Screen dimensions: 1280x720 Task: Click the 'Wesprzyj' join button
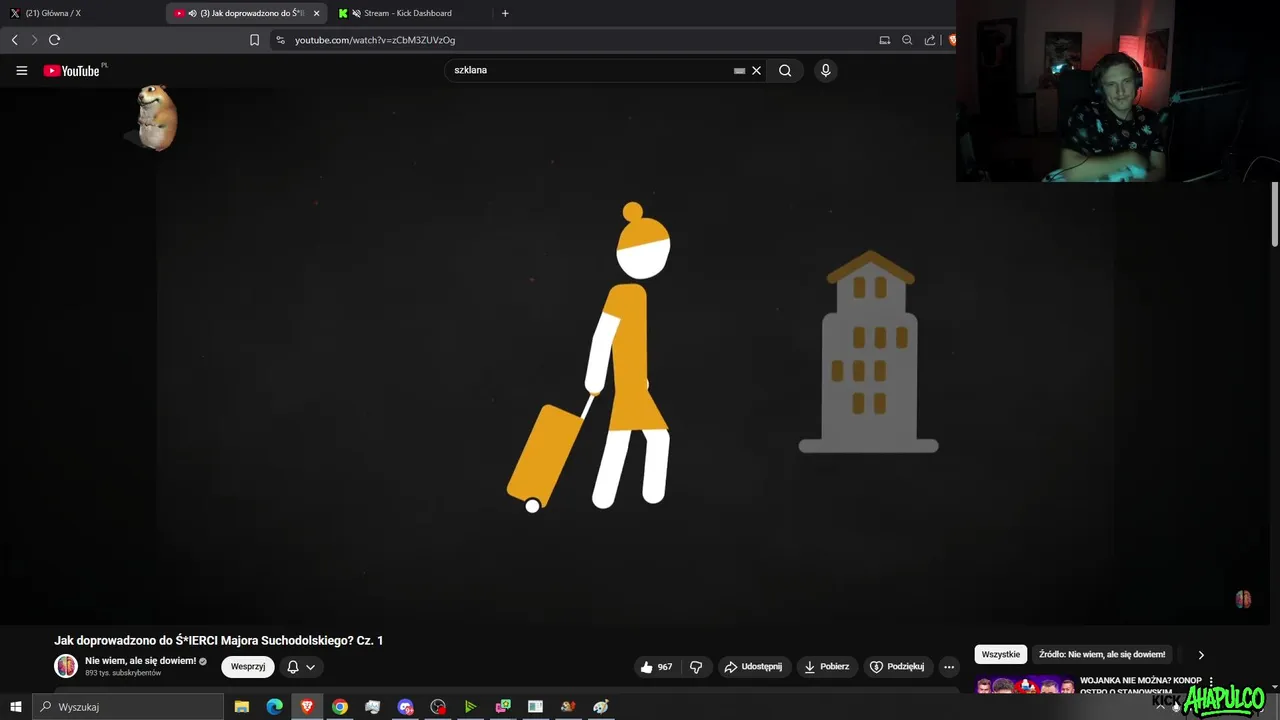[248, 667]
